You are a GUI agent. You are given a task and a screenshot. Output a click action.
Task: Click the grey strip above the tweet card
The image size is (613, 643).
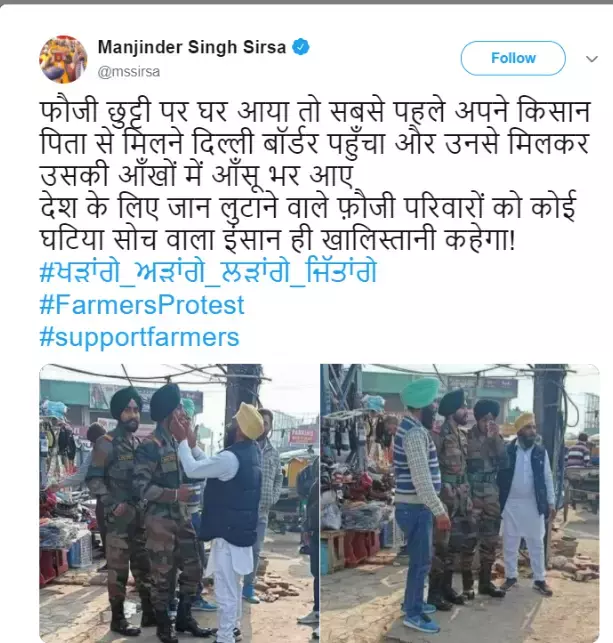pyautogui.click(x=306, y=2)
